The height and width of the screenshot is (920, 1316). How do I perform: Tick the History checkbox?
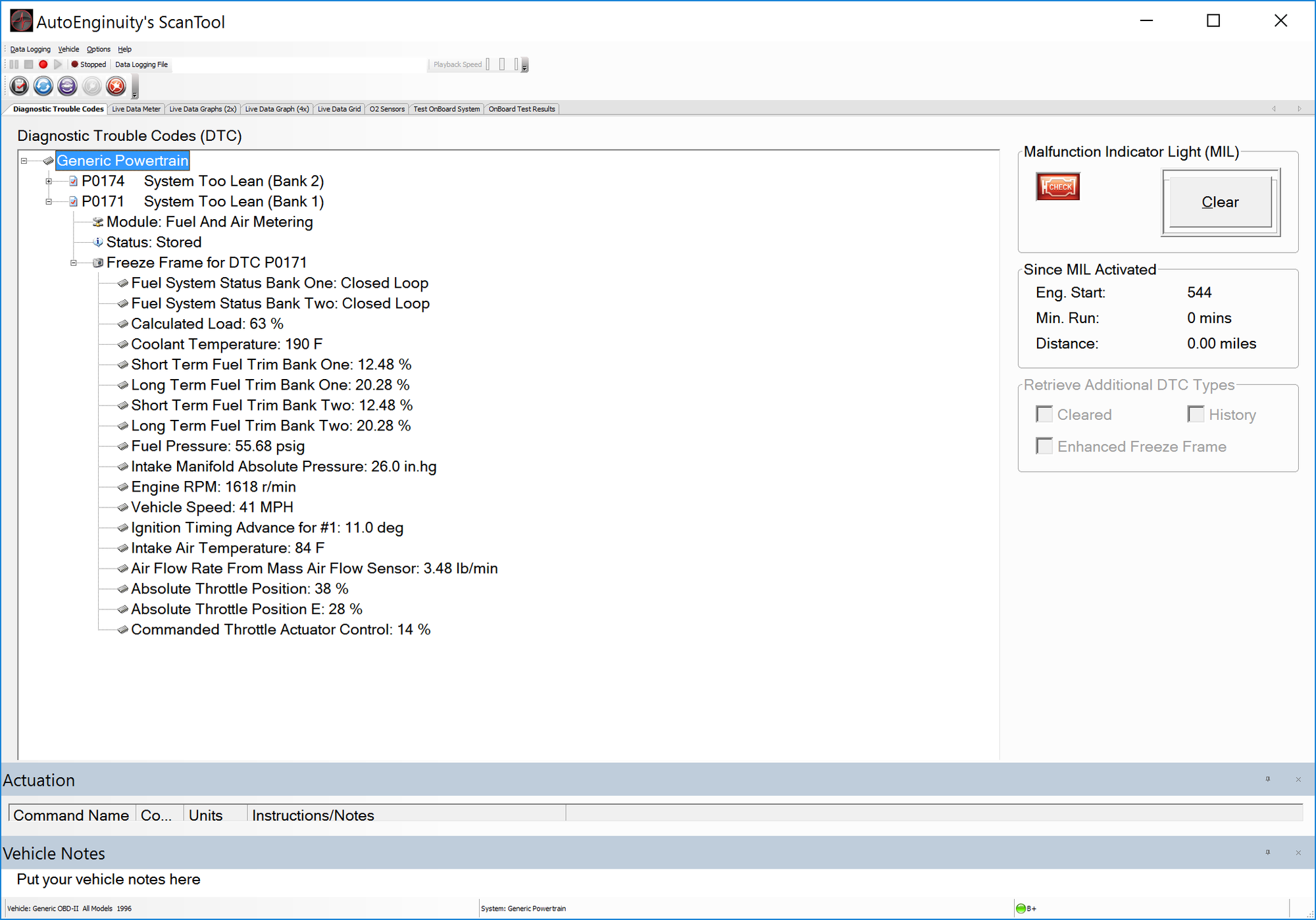1196,414
